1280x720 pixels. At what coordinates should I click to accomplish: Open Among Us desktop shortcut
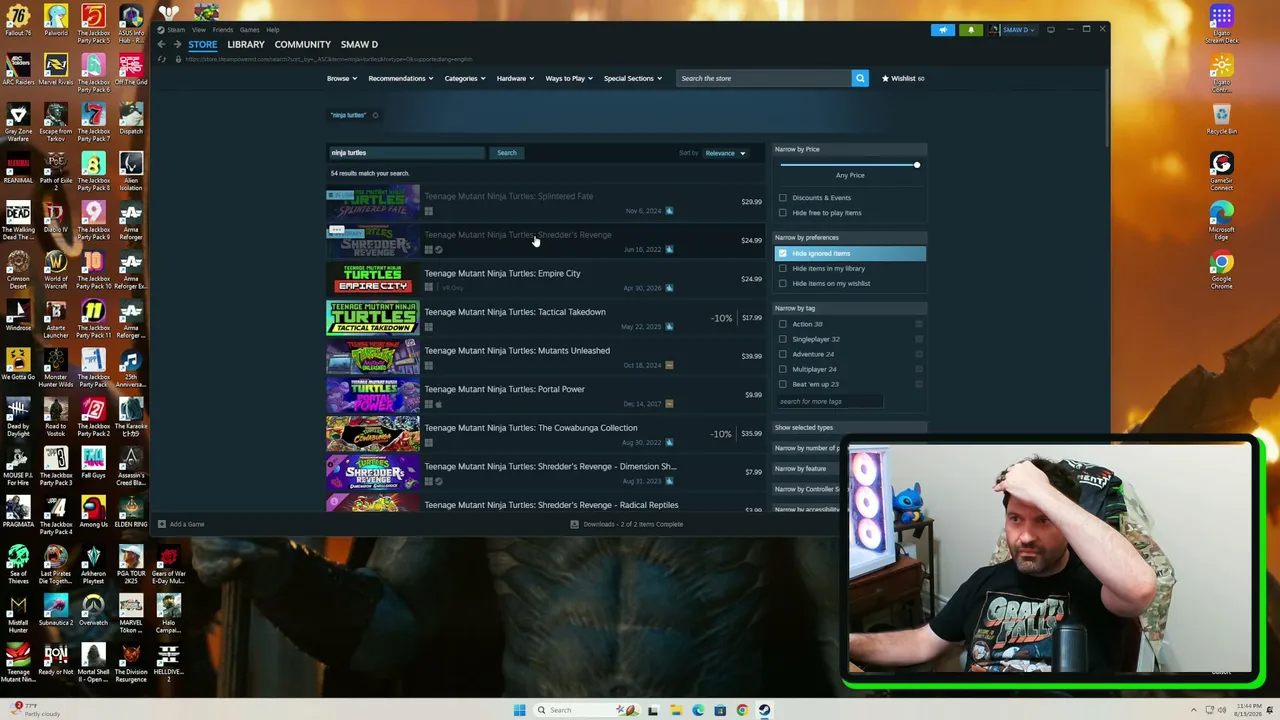[93, 511]
